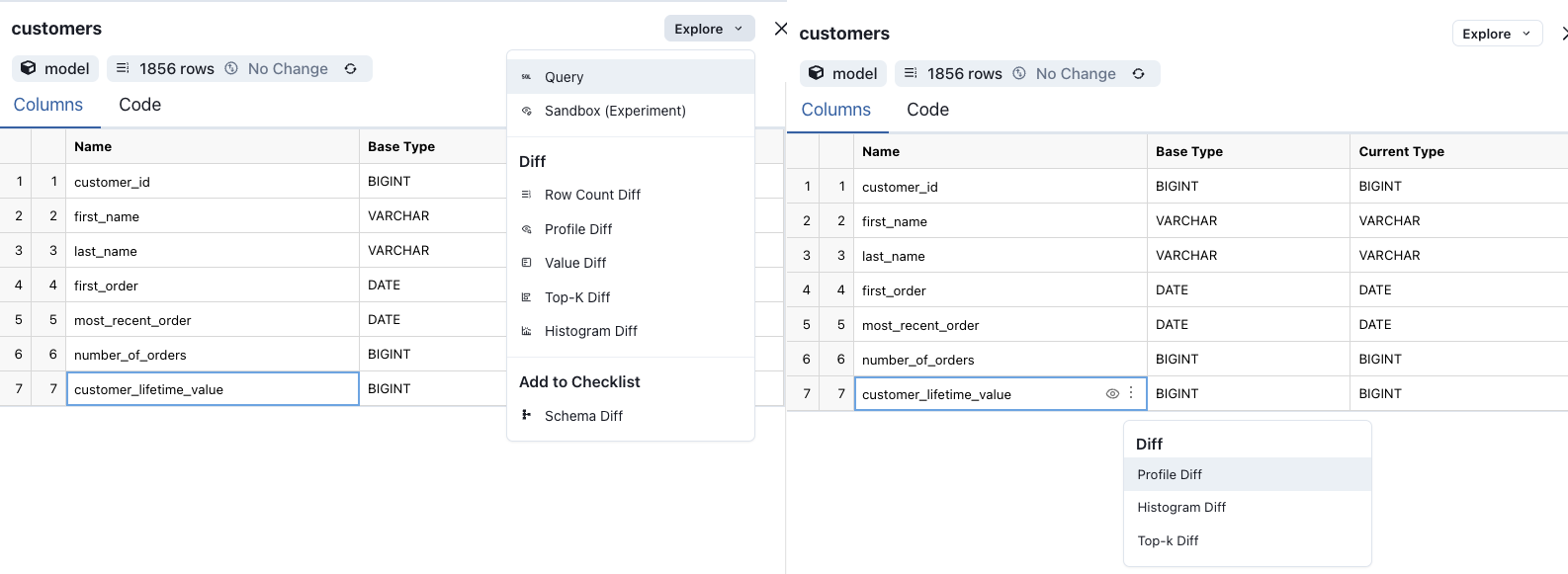Screen dimensions: 1568x574
Task: Close the left customers panel with X
Action: pos(781,29)
